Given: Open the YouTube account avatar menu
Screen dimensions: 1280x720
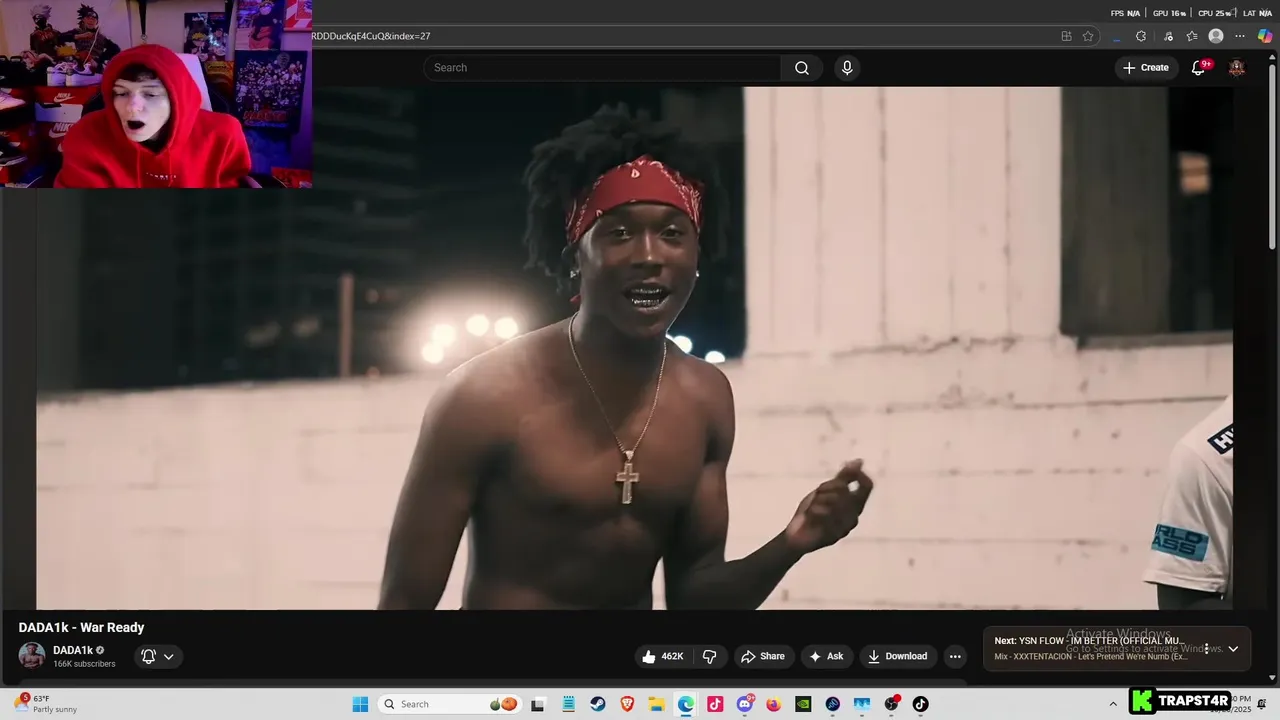Looking at the screenshot, I should click(x=1237, y=68).
